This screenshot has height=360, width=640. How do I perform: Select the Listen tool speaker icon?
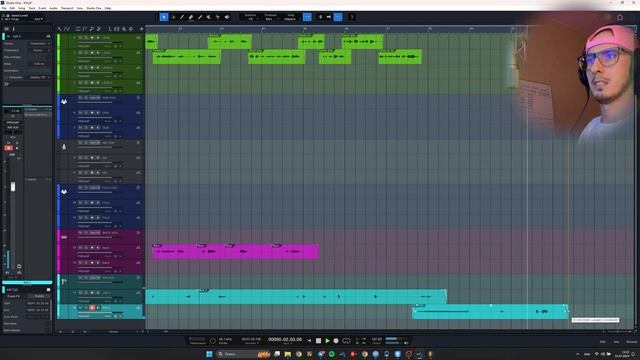(227, 17)
